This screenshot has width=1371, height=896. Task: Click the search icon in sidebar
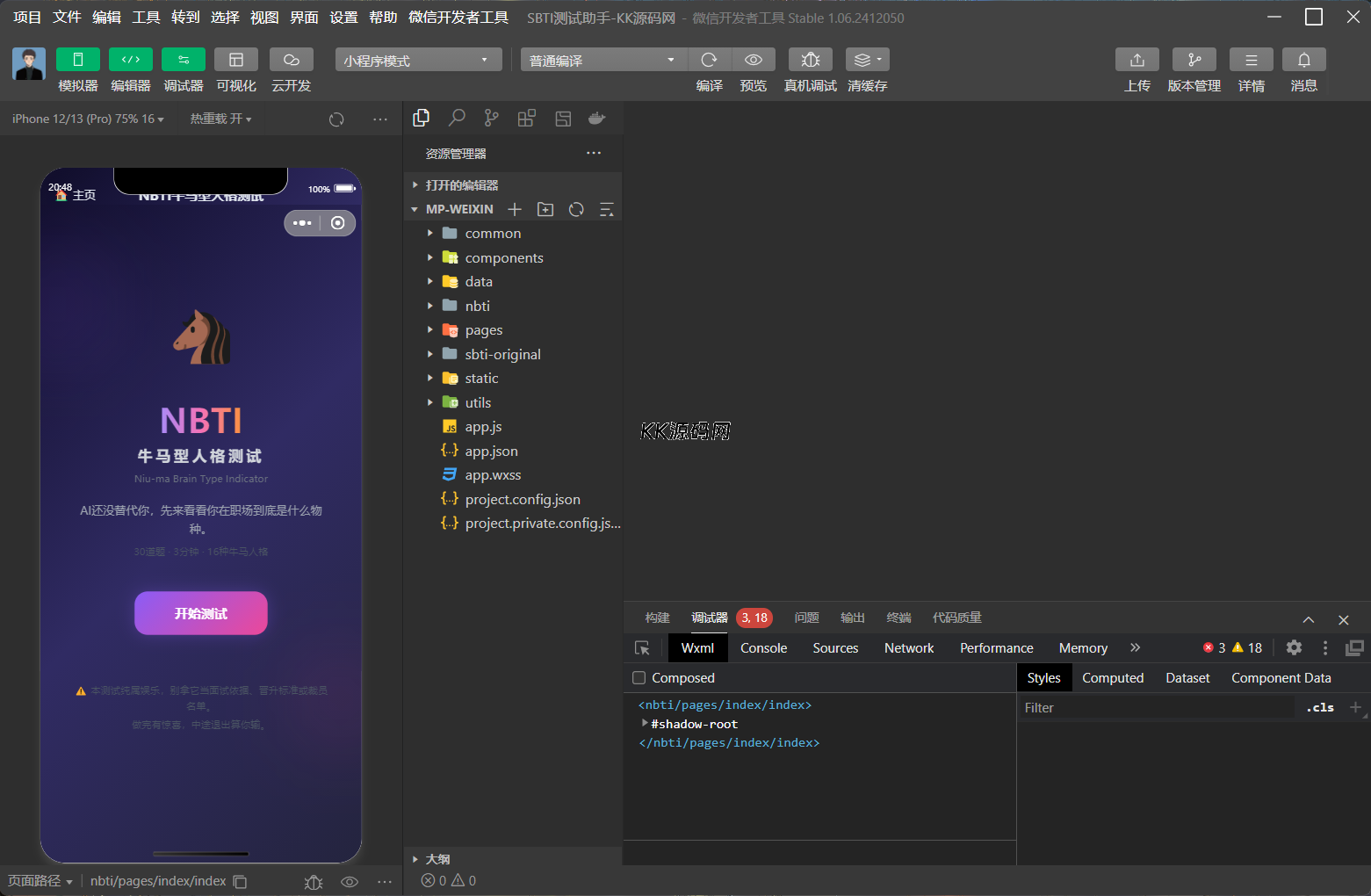coord(457,119)
